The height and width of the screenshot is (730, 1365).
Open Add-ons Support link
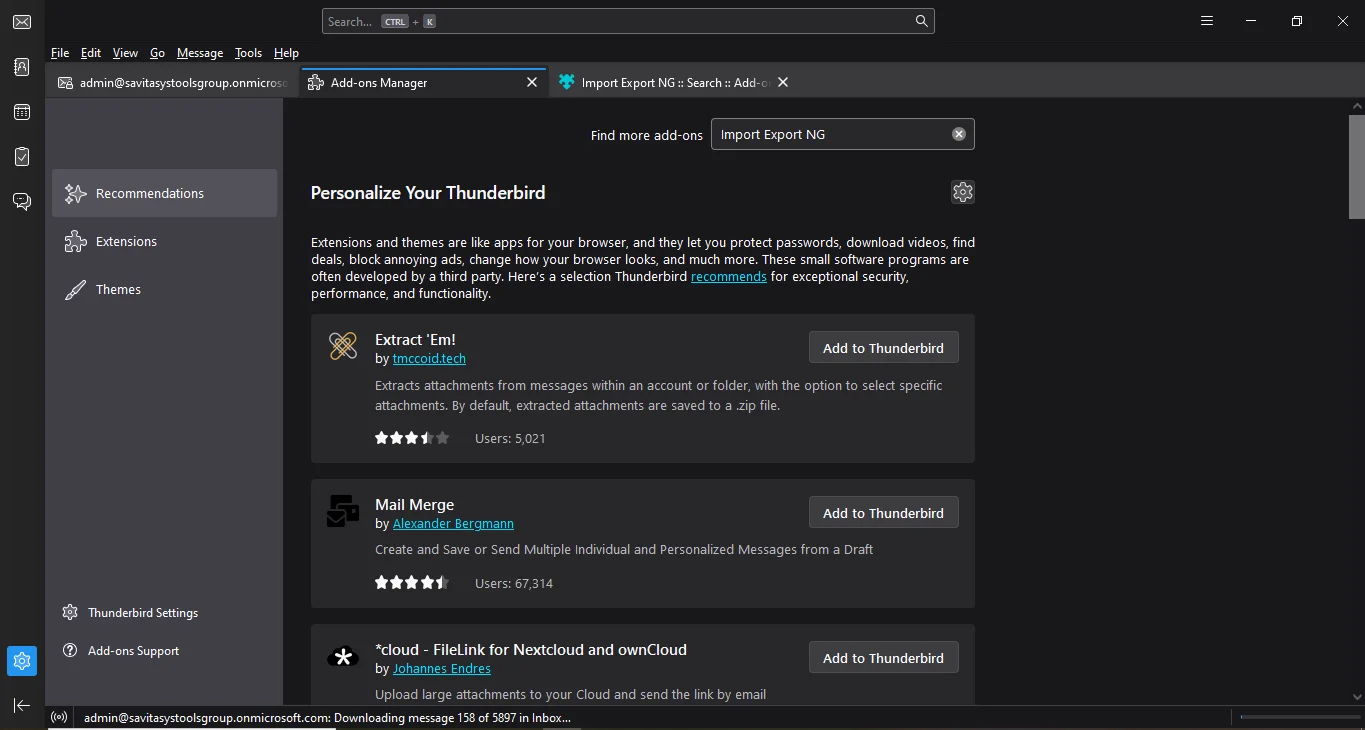click(x=120, y=650)
